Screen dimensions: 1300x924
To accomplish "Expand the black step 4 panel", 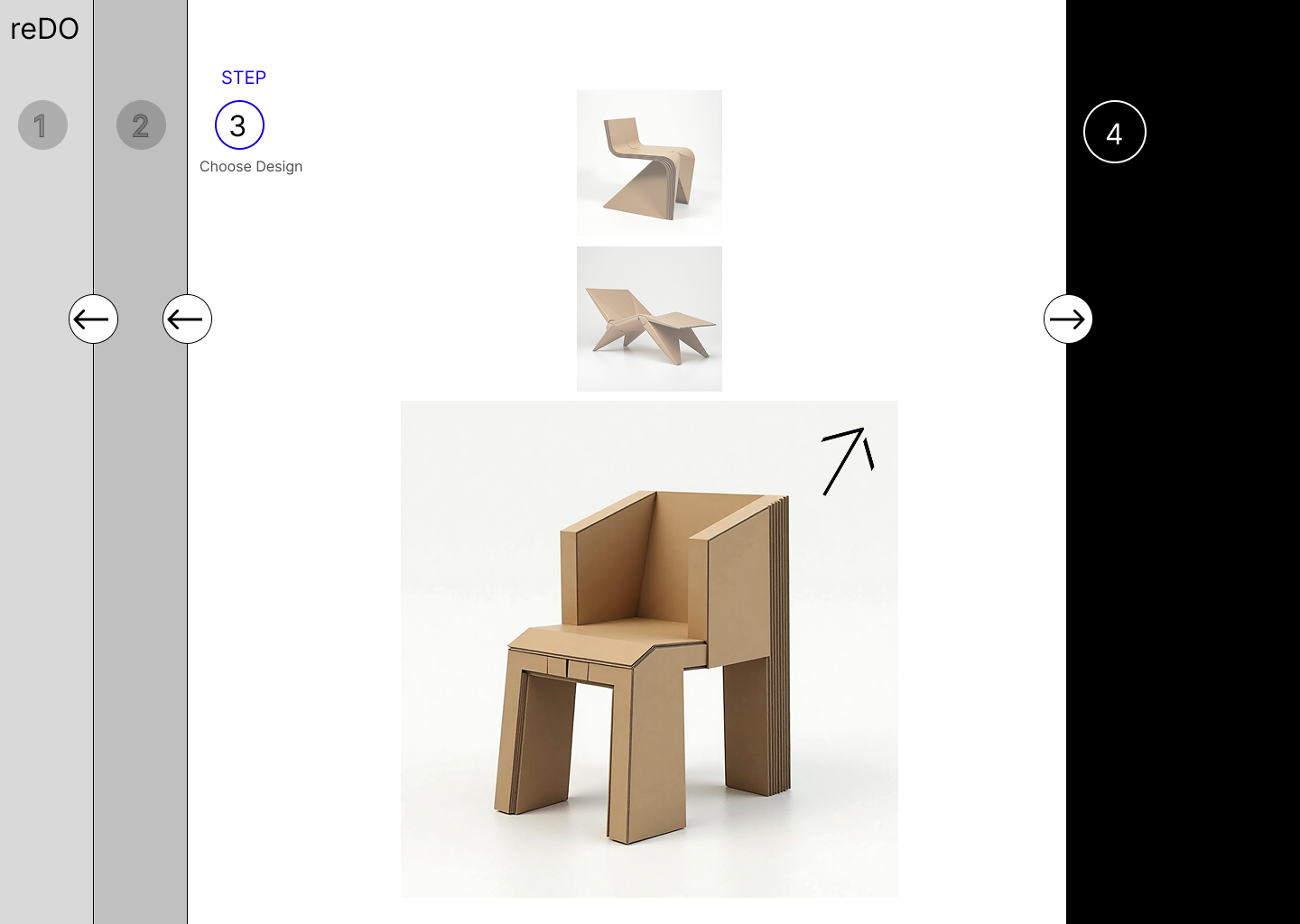I will [x=1183, y=541].
